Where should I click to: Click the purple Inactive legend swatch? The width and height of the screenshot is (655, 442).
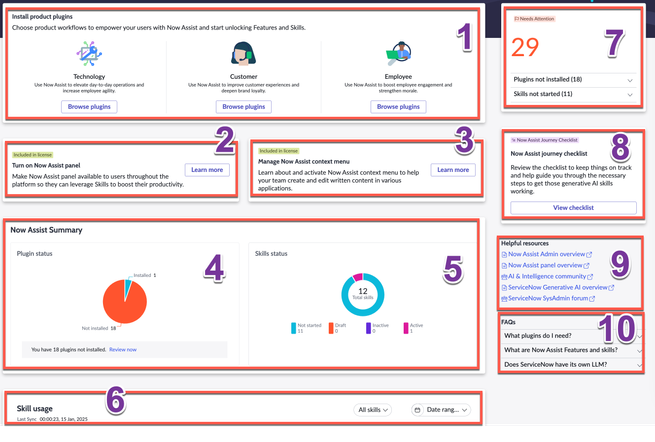pyautogui.click(x=368, y=328)
